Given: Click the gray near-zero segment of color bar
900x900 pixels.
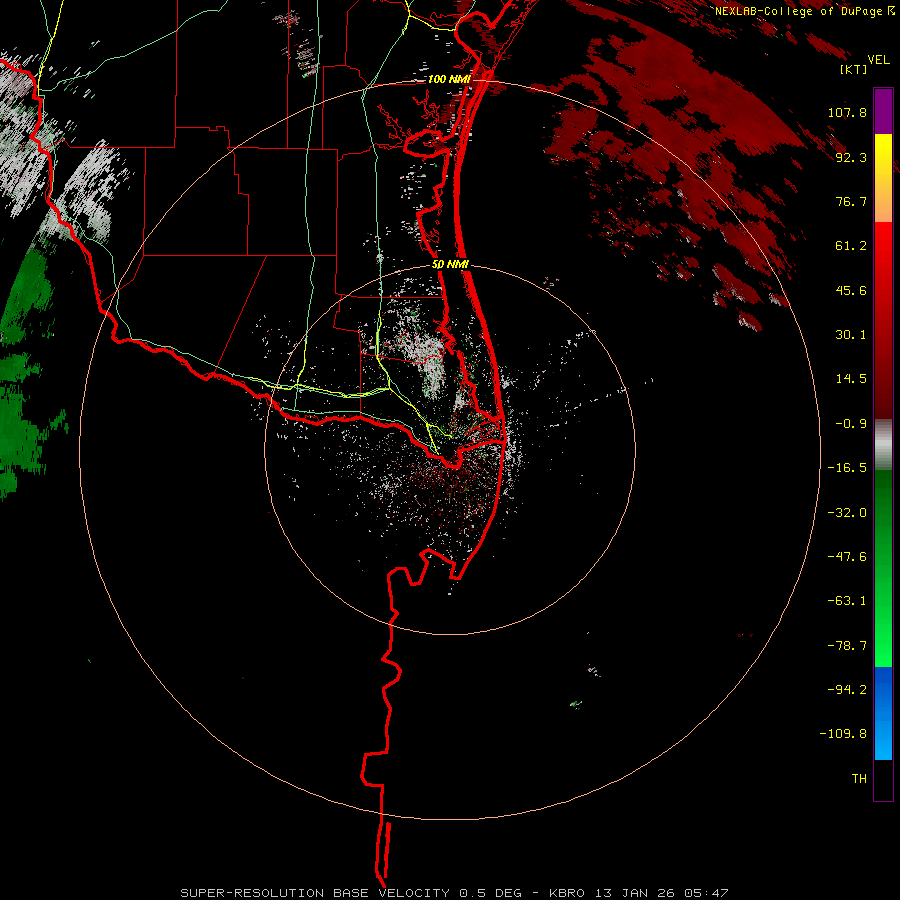Looking at the screenshot, I should [883, 445].
